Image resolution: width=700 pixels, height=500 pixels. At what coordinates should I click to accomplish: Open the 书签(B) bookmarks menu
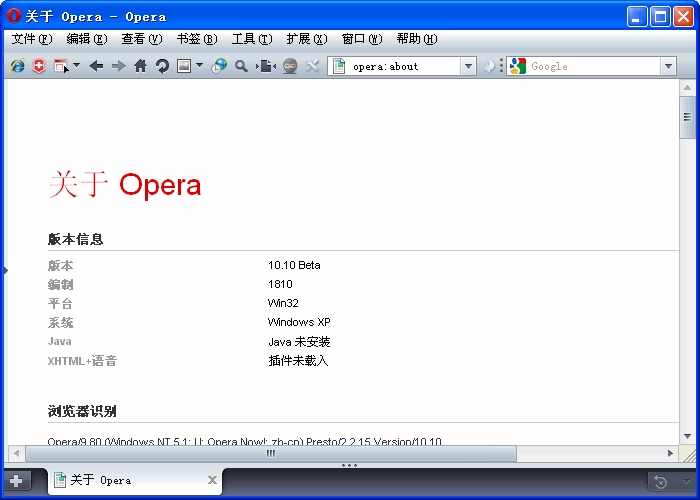pyautogui.click(x=196, y=39)
